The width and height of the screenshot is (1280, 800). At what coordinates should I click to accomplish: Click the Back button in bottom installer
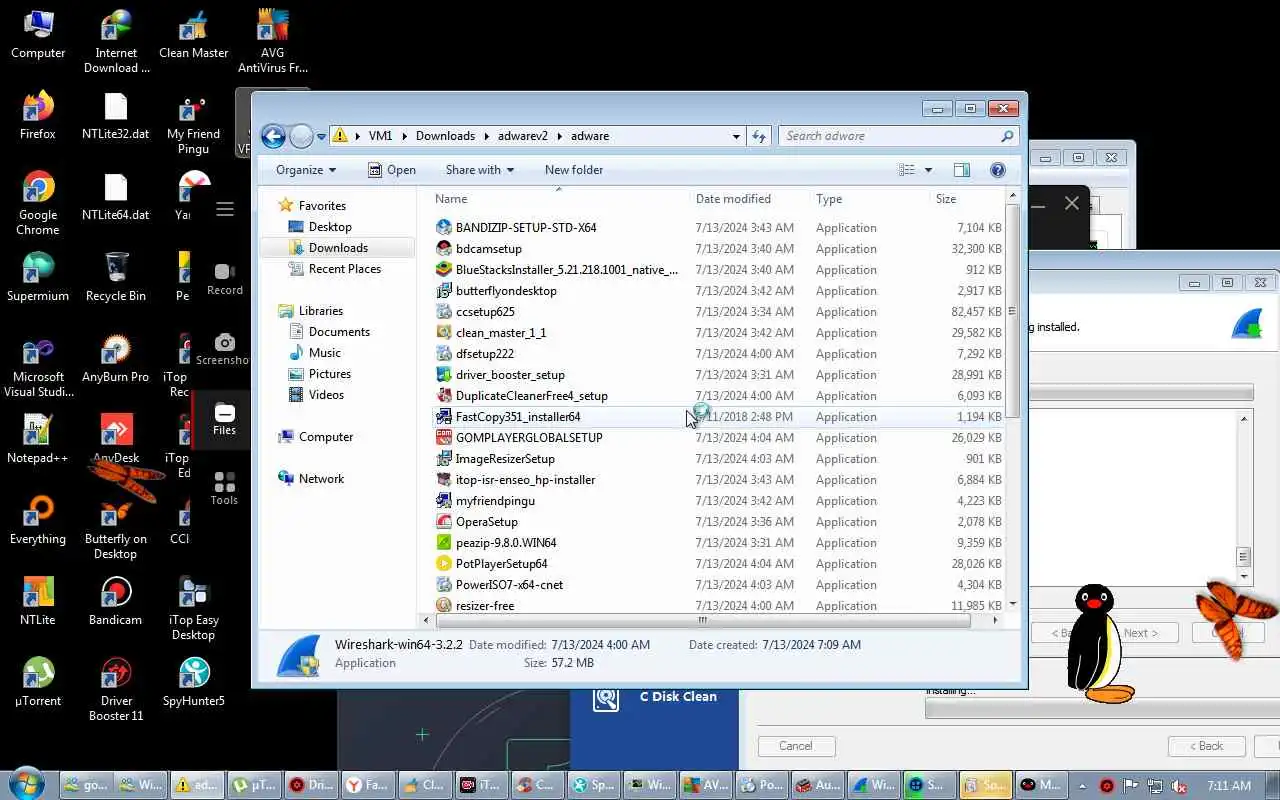coord(1206,746)
